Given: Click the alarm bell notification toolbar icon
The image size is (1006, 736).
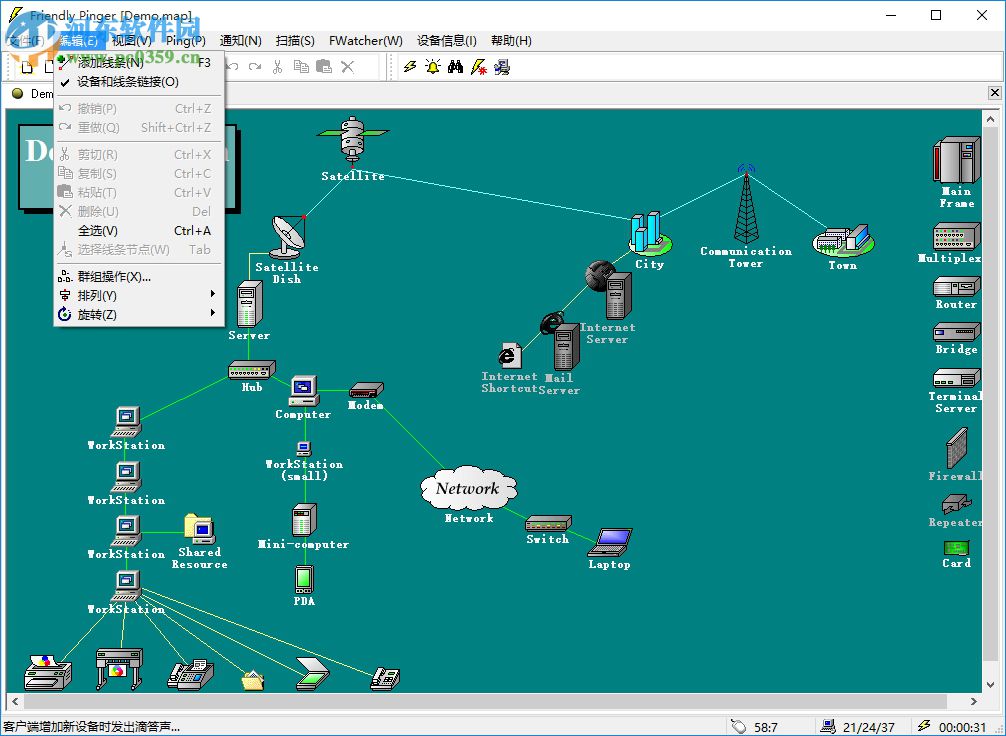Looking at the screenshot, I should click(x=432, y=67).
